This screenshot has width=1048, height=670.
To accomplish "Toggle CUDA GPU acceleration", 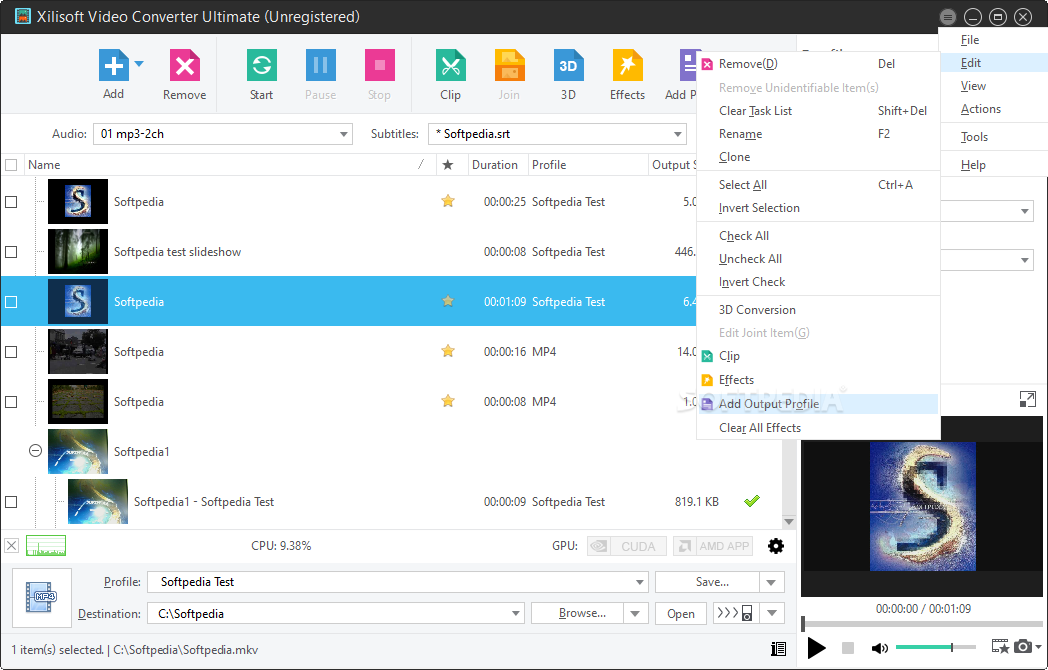I will point(627,546).
